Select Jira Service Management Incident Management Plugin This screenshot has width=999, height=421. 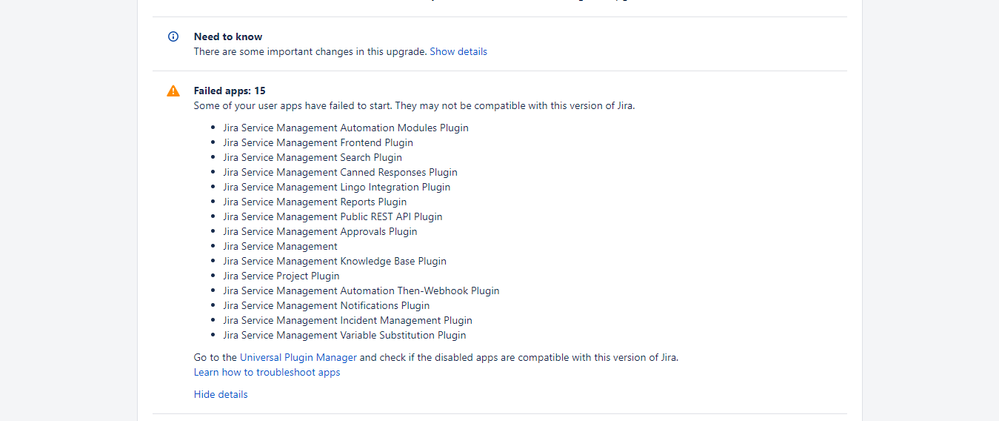tap(347, 320)
